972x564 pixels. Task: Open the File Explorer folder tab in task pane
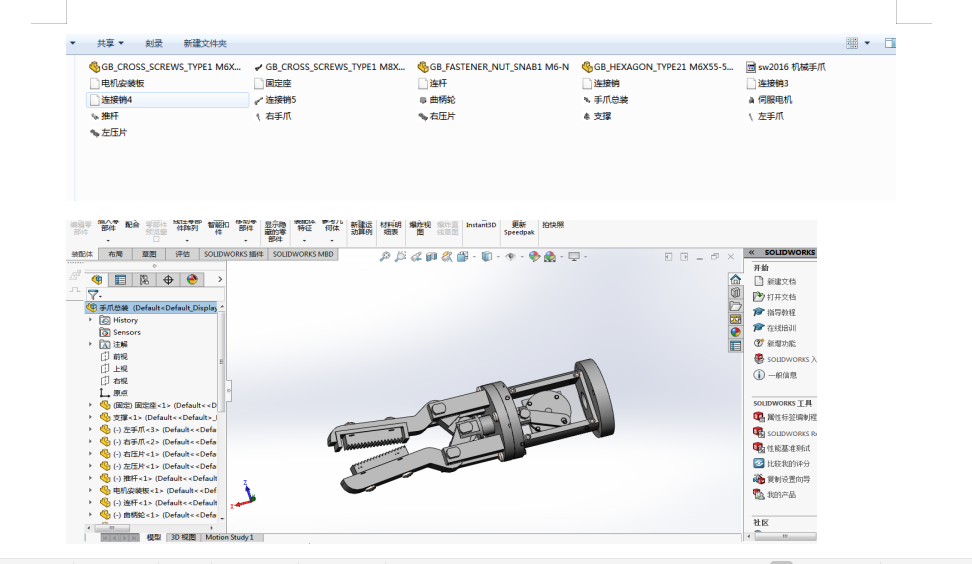[x=735, y=306]
